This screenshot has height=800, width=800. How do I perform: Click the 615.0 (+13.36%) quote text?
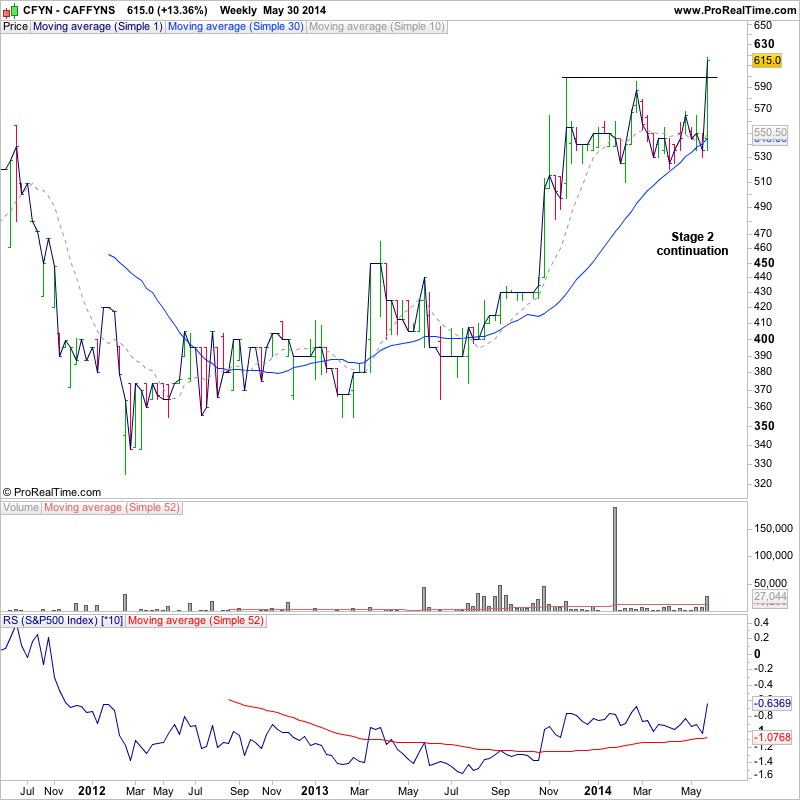(x=167, y=10)
